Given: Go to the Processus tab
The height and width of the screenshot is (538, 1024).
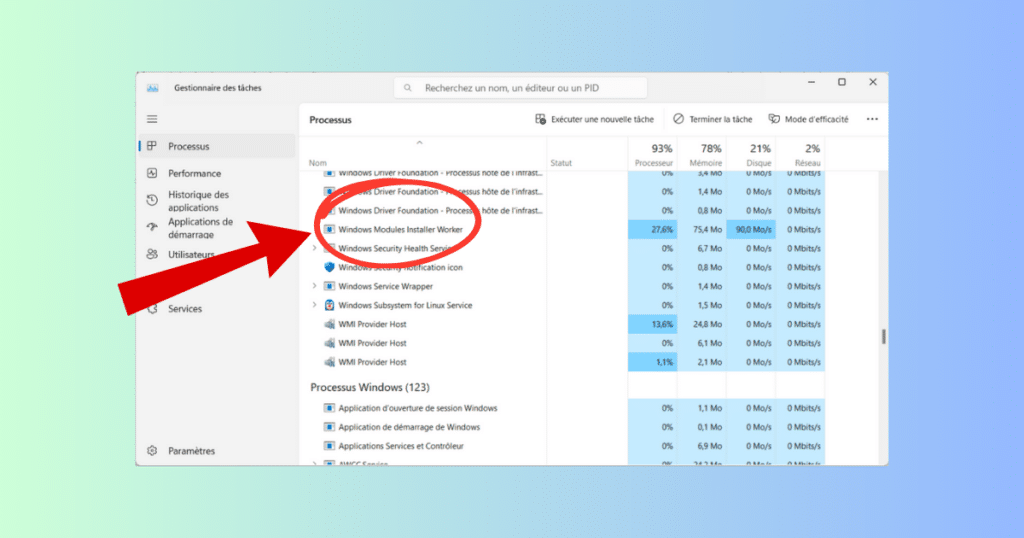Looking at the screenshot, I should tap(217, 146).
